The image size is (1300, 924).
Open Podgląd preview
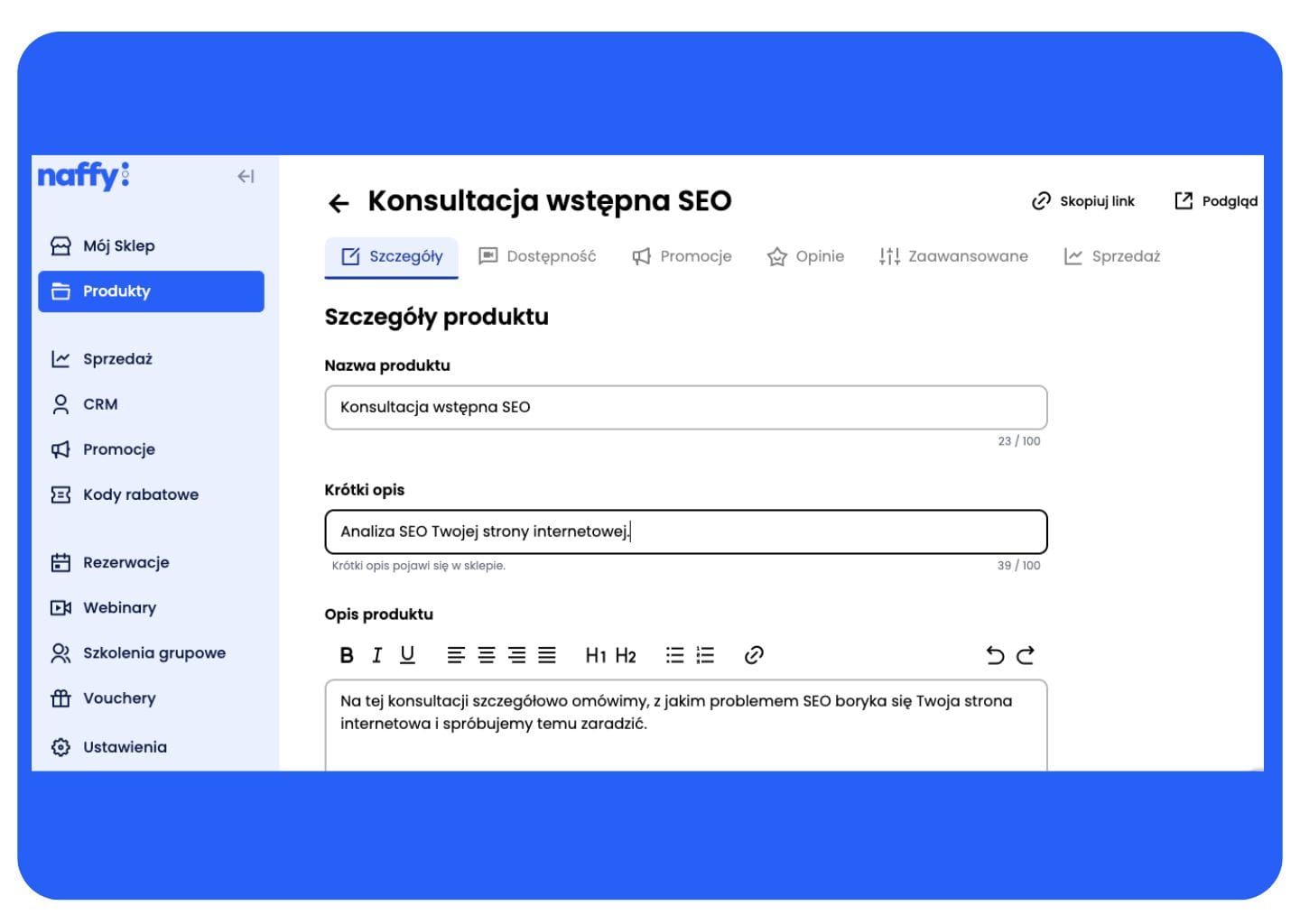tap(1215, 200)
